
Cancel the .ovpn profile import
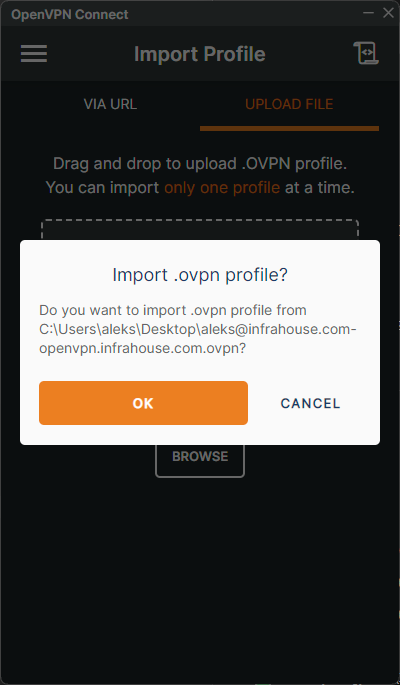pyautogui.click(x=310, y=403)
